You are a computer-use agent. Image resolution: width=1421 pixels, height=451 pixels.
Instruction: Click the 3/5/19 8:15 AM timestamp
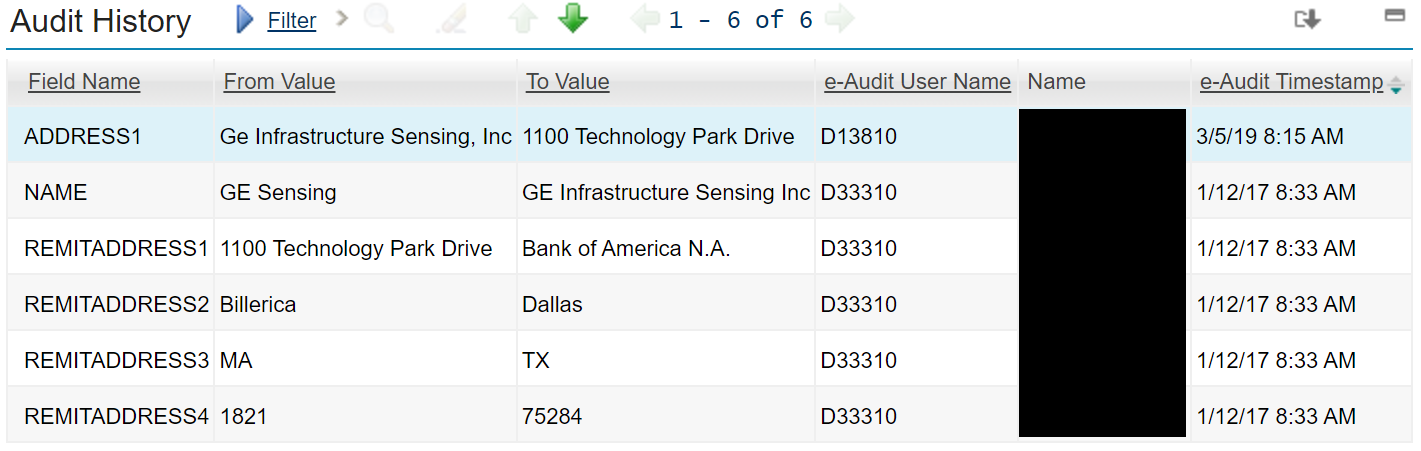1270,136
